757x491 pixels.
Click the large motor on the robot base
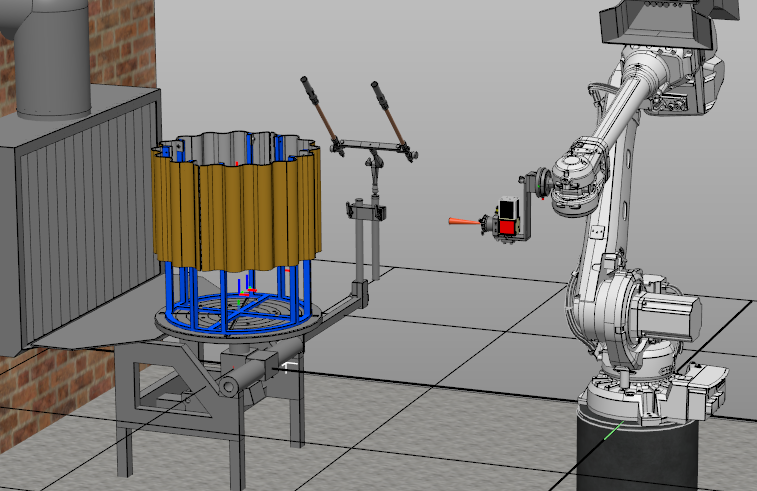coord(670,318)
